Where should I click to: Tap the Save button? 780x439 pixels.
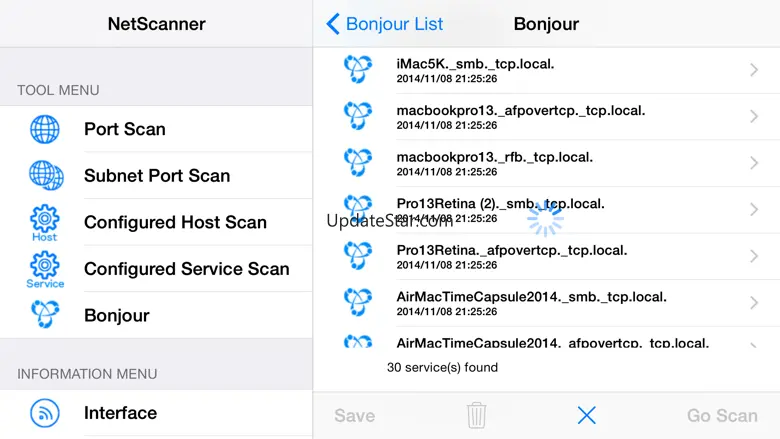[x=355, y=416]
